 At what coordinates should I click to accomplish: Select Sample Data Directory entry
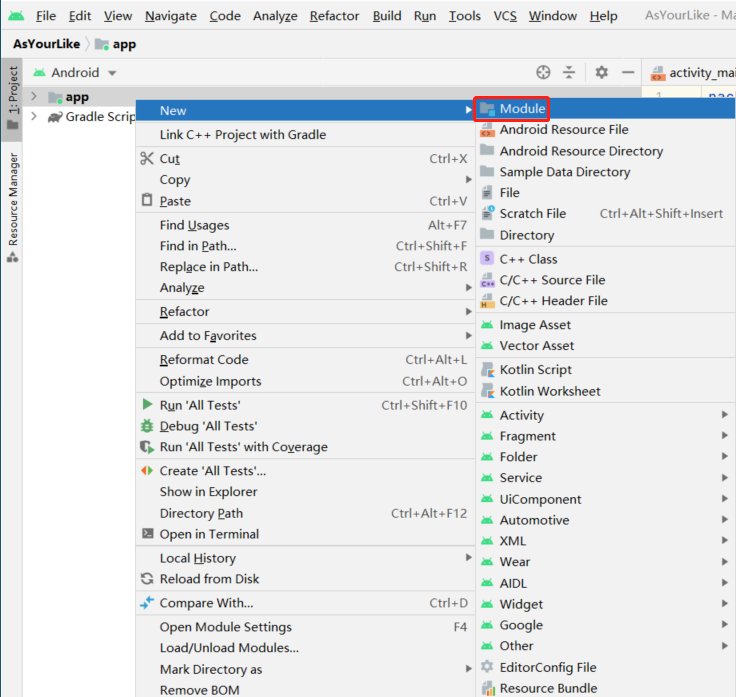(606, 172)
